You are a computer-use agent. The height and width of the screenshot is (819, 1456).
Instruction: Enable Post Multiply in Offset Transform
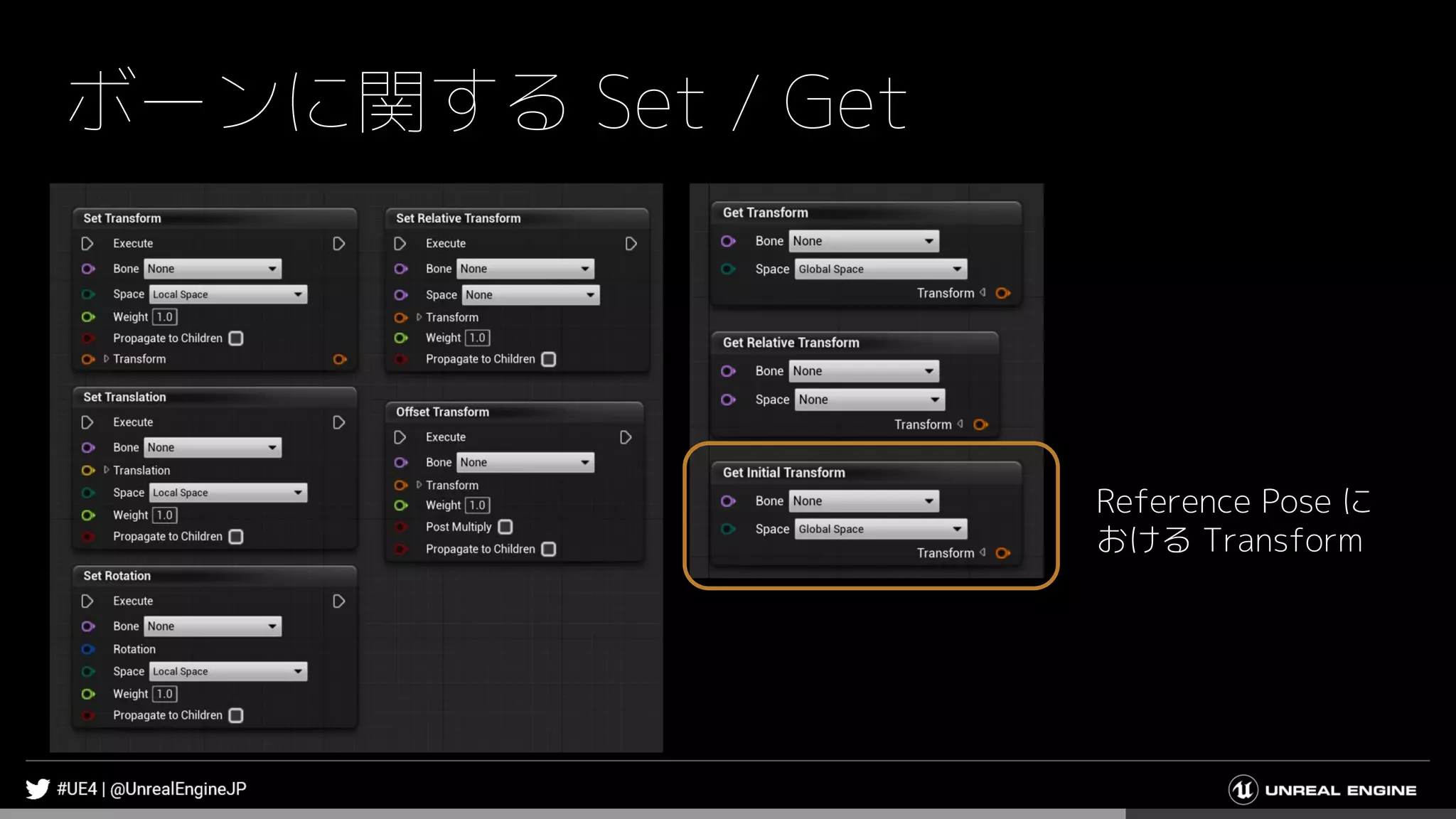(505, 527)
